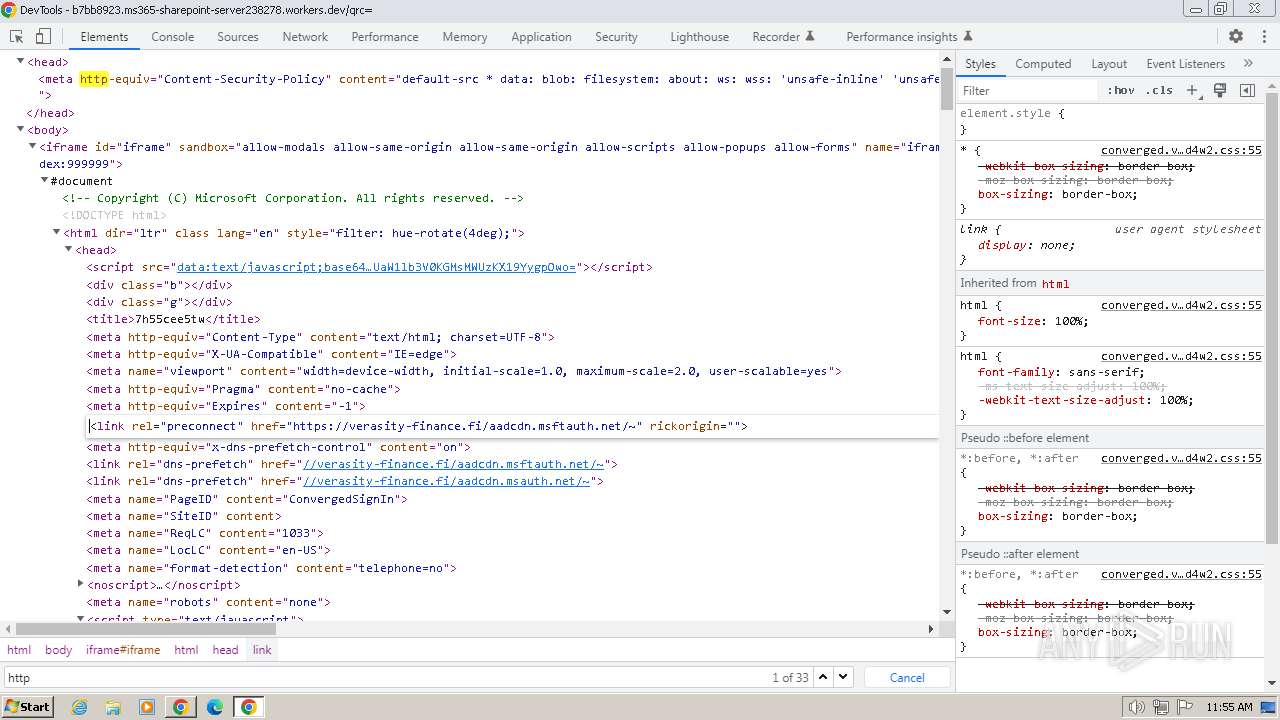Click the styles Filter input field

tap(1027, 90)
